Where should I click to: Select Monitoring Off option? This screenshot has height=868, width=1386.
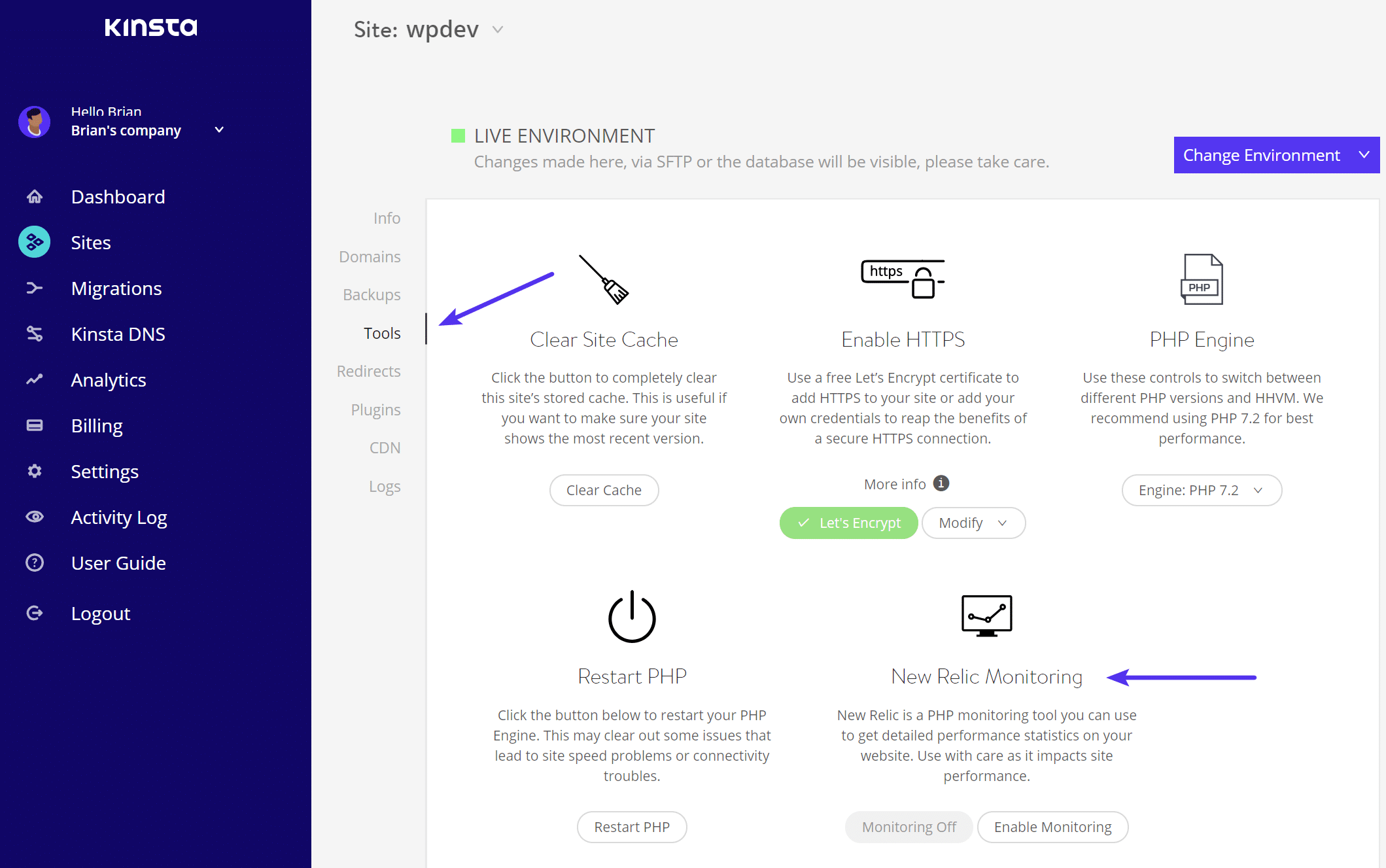pos(909,827)
